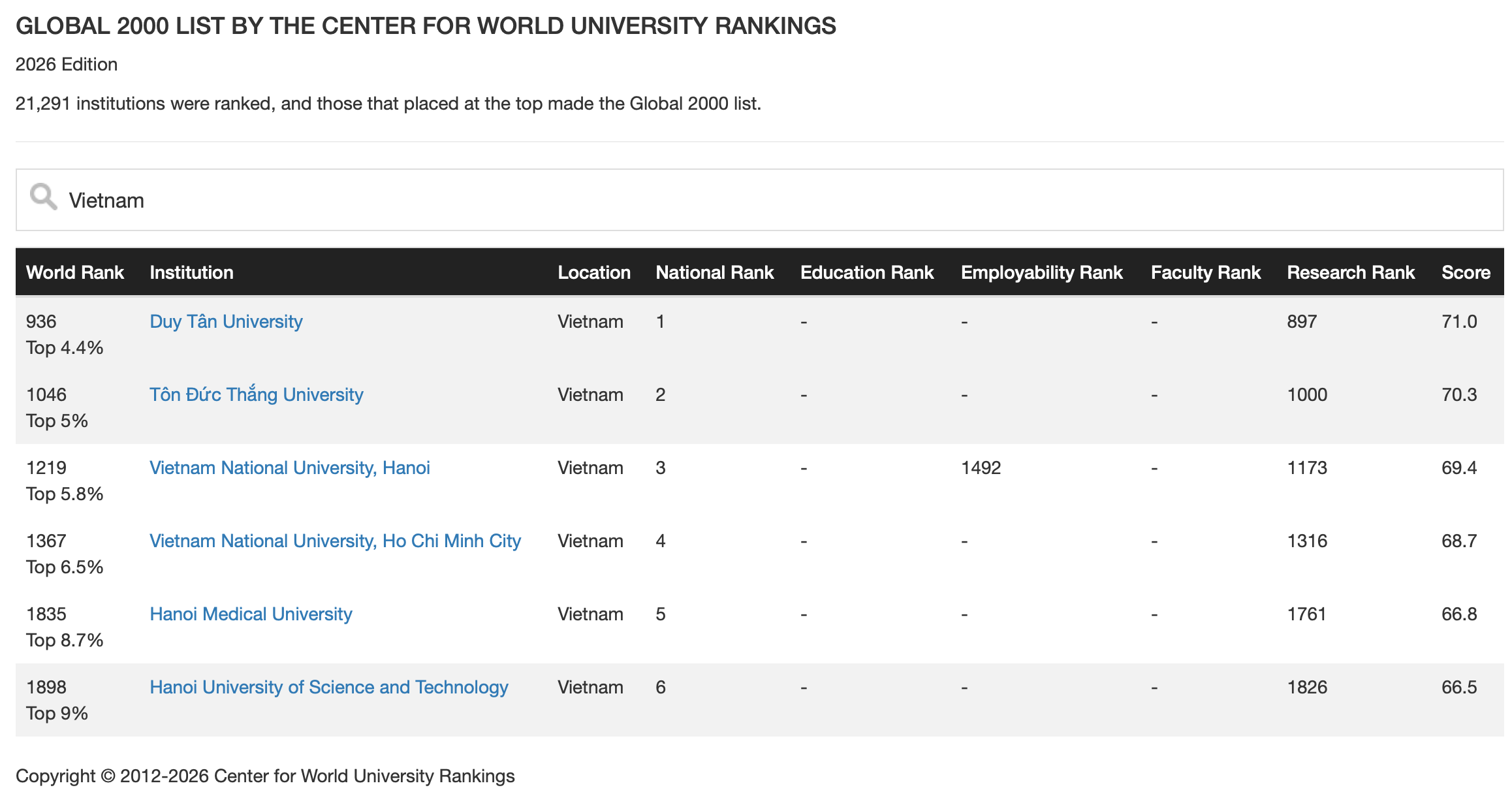Click the Faculty Rank column header

(x=1206, y=272)
